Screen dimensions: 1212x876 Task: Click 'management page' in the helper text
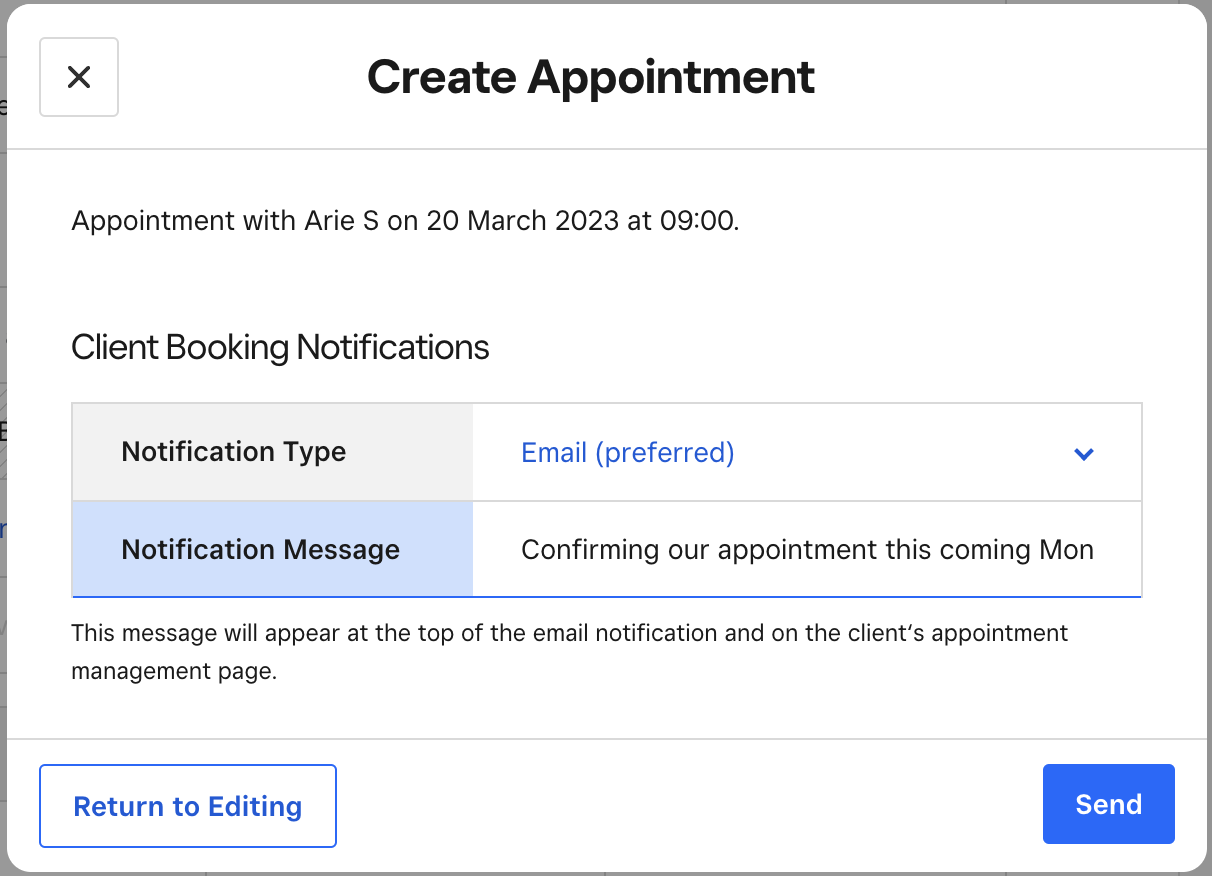coord(172,672)
